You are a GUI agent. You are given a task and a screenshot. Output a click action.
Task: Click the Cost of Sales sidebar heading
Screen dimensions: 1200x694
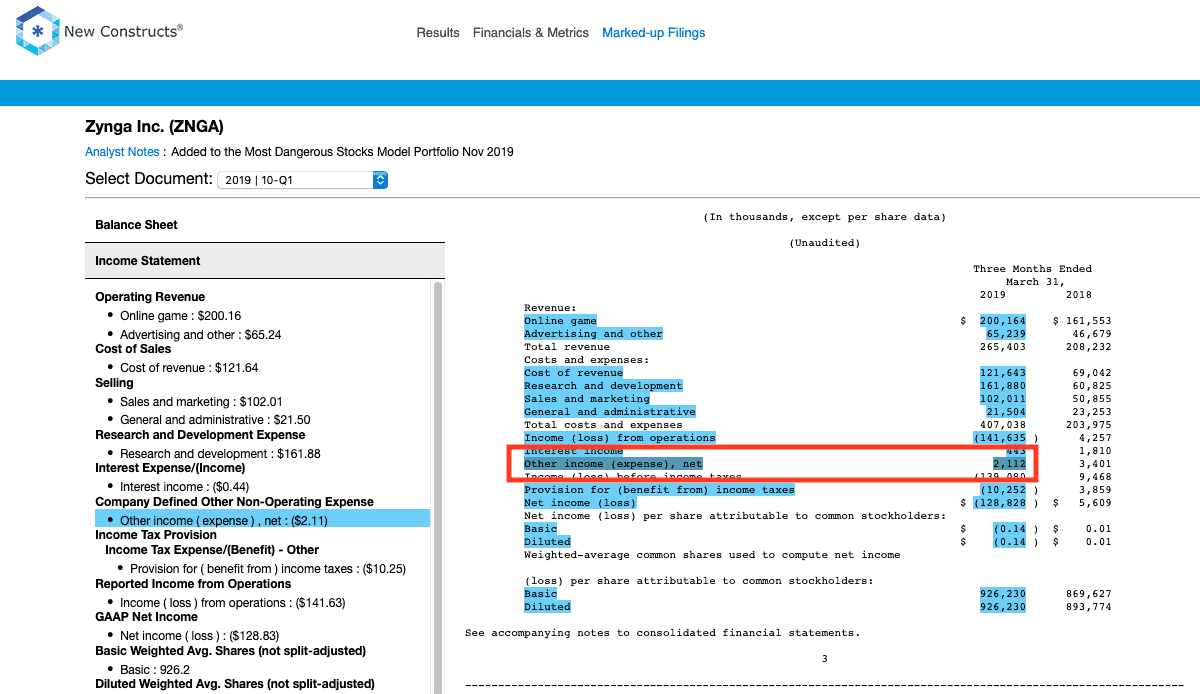[x=133, y=349]
